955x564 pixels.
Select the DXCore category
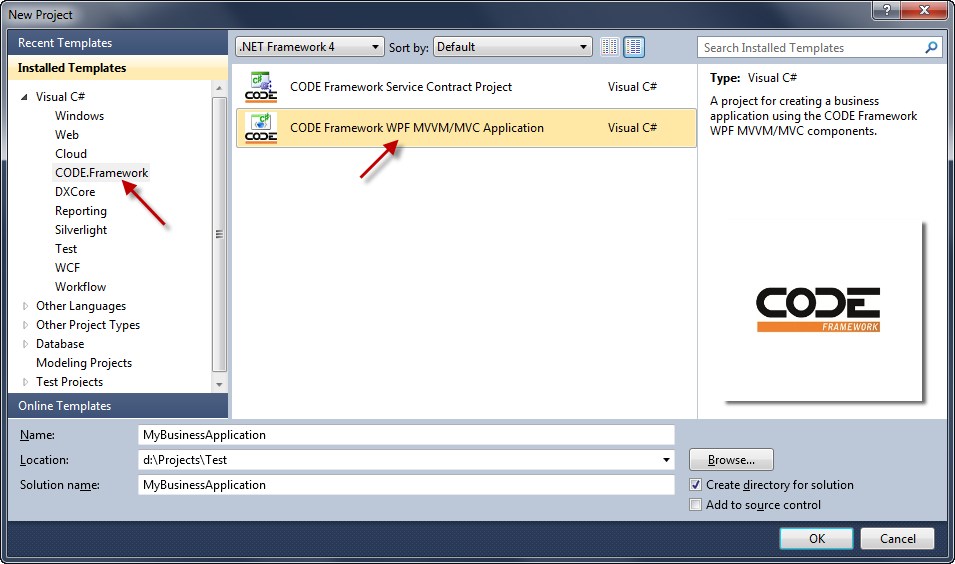75,192
